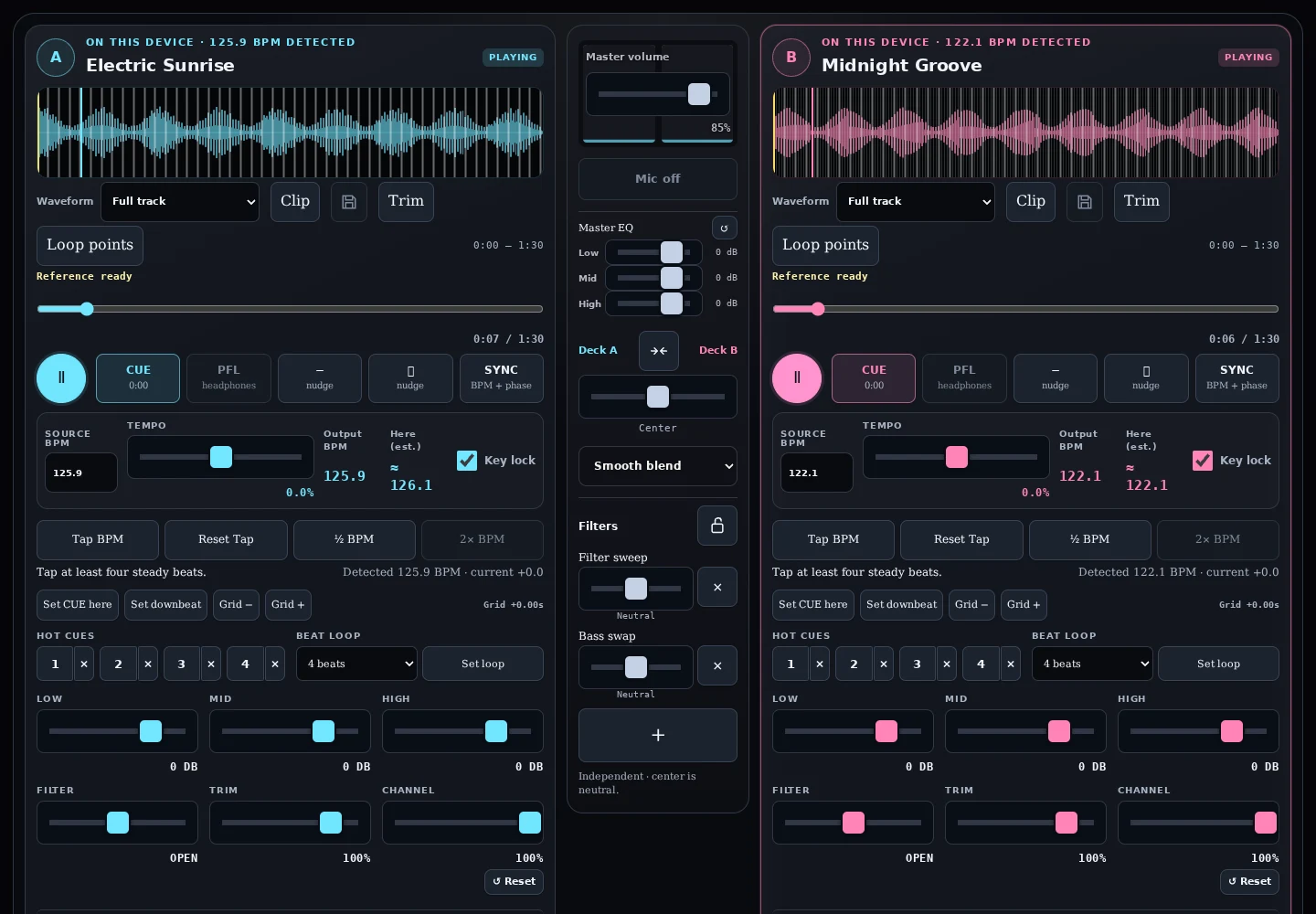Toggle Key lock on Deck B
Viewport: 1316px width, 914px height.
point(1203,461)
